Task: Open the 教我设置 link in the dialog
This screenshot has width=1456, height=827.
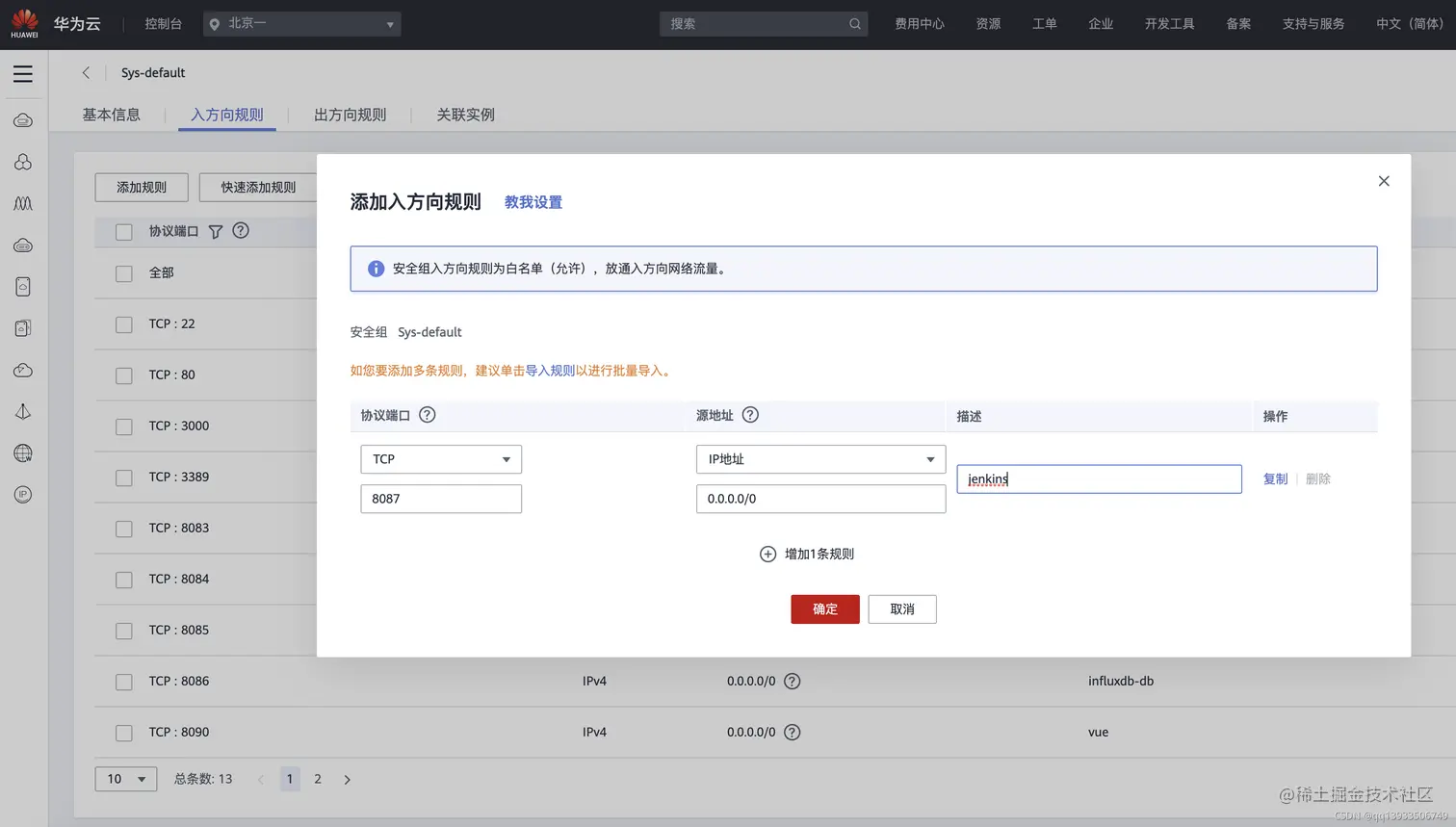Action: pyautogui.click(x=532, y=203)
